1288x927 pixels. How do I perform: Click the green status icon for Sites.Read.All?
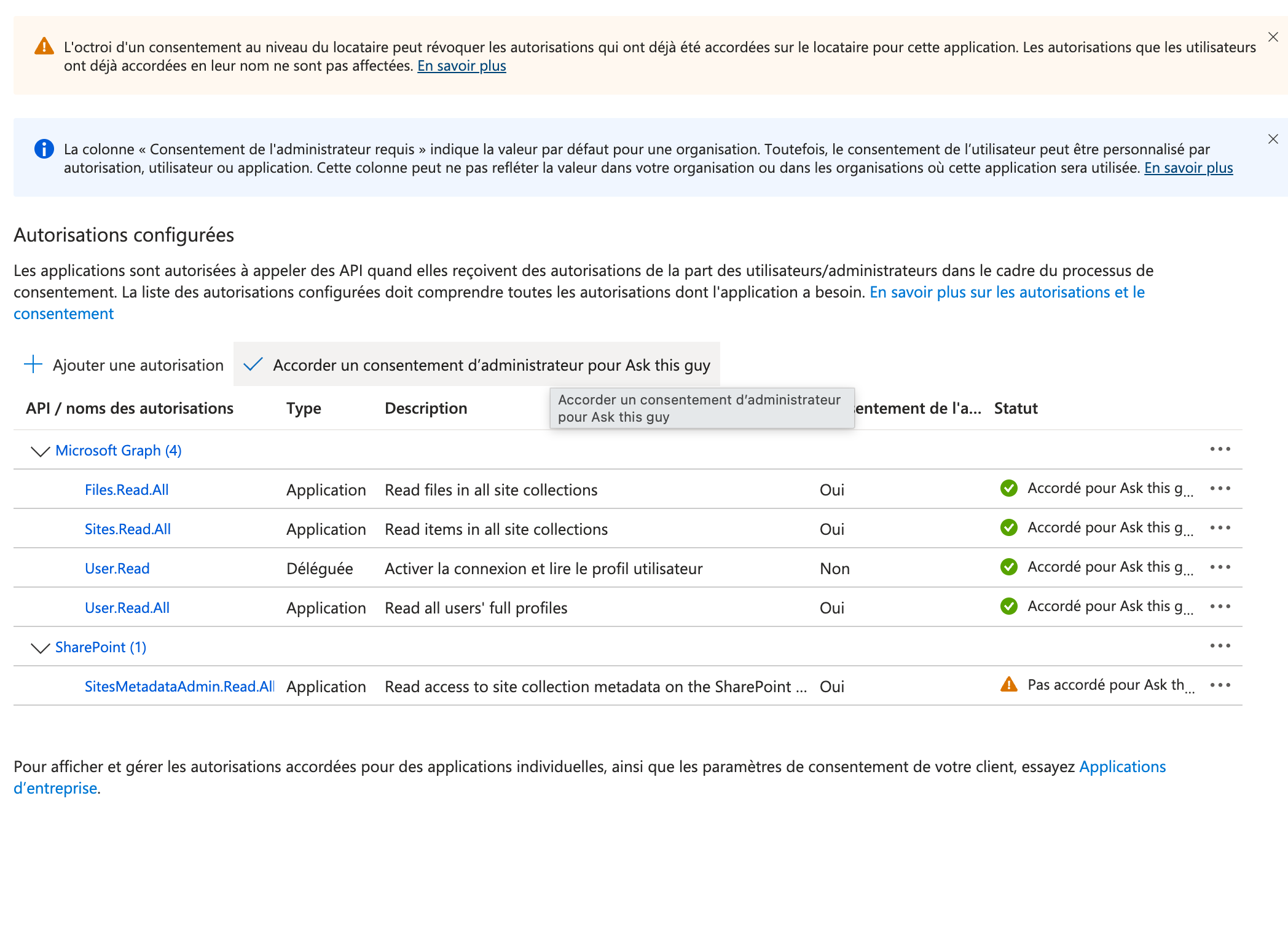tap(1008, 527)
